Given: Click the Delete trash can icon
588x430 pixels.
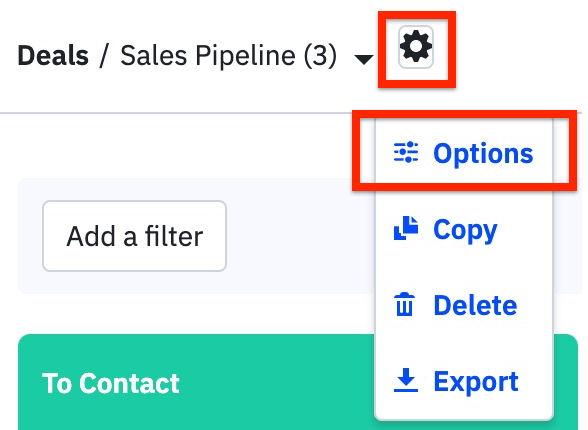Looking at the screenshot, I should (405, 304).
